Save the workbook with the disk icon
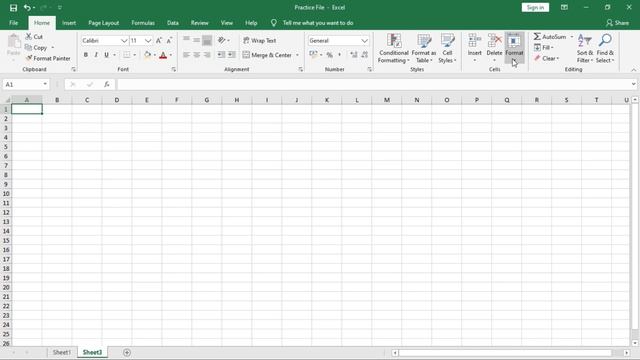The width and height of the screenshot is (640, 360). tap(13, 8)
